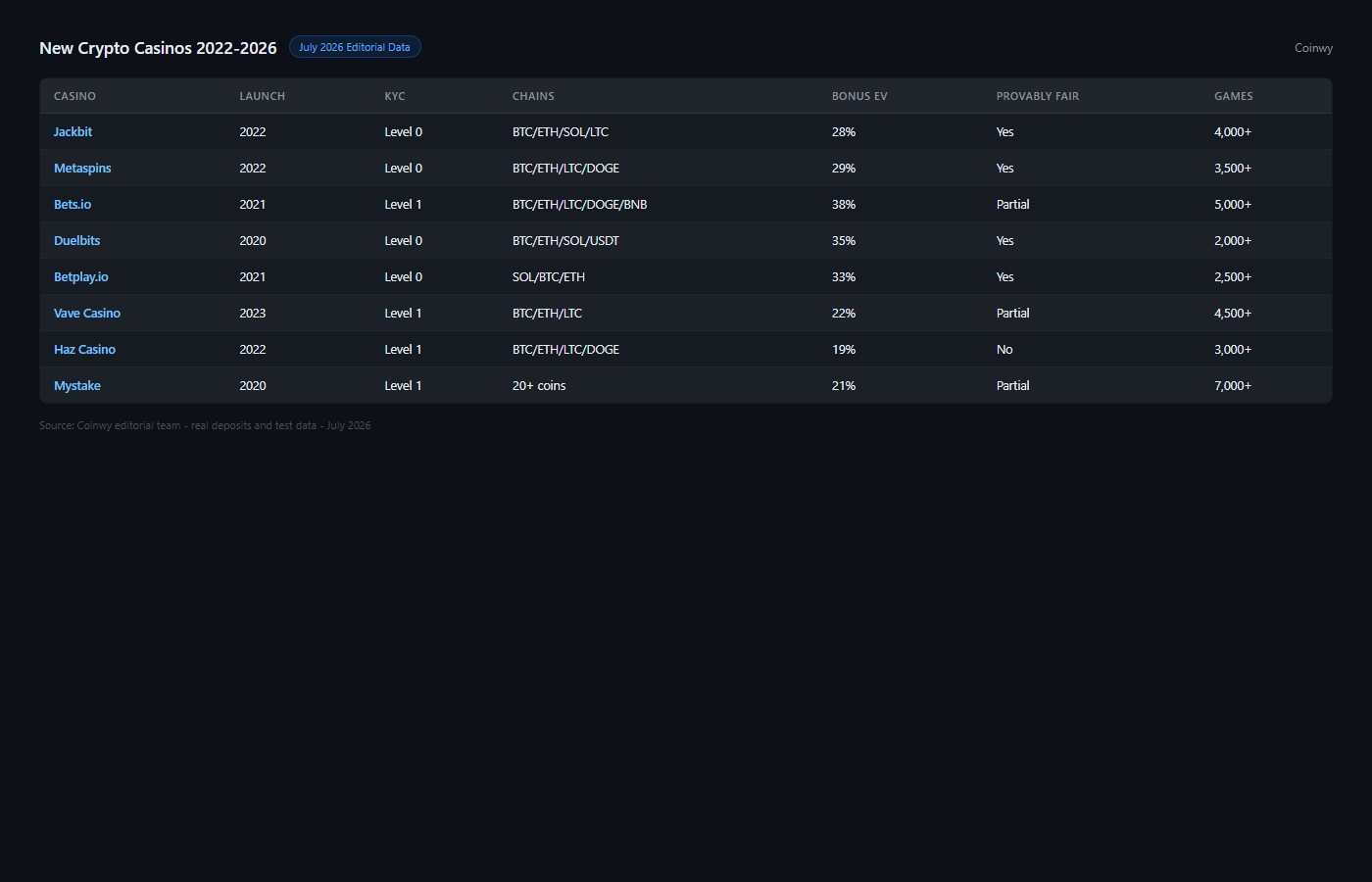Click Betplay.io chains SOL/BTC/ETH

(549, 277)
